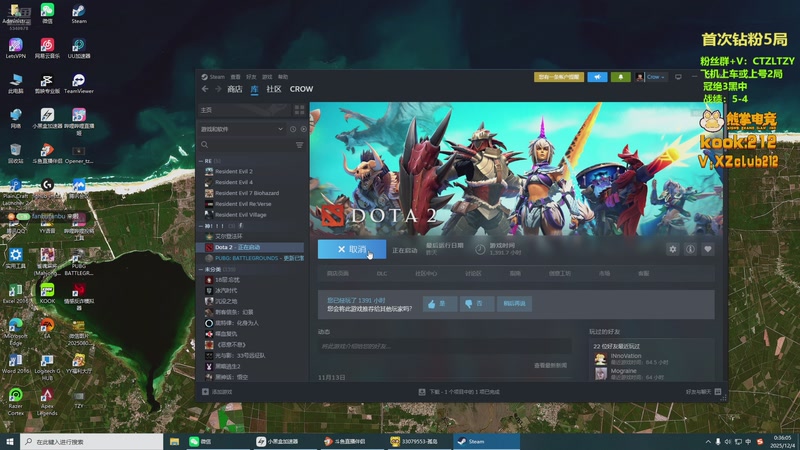Collapse the 未分类 category
This screenshot has width=800, height=450.
201,269
